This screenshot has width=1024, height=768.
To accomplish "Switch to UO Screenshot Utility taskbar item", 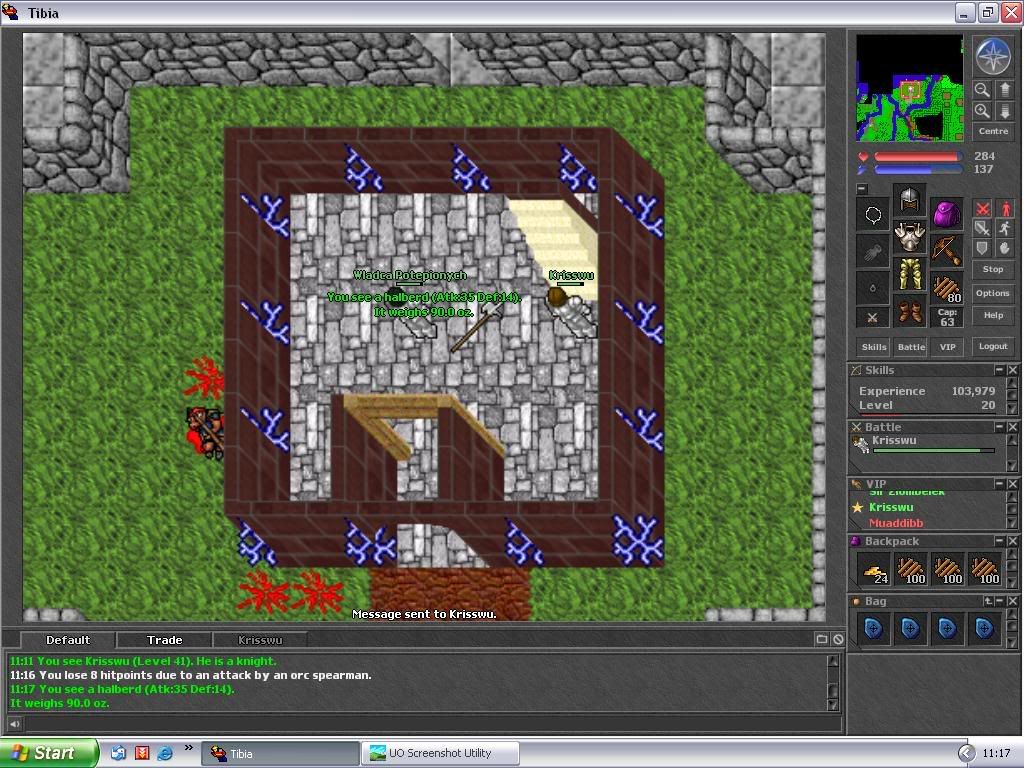I will click(440, 753).
